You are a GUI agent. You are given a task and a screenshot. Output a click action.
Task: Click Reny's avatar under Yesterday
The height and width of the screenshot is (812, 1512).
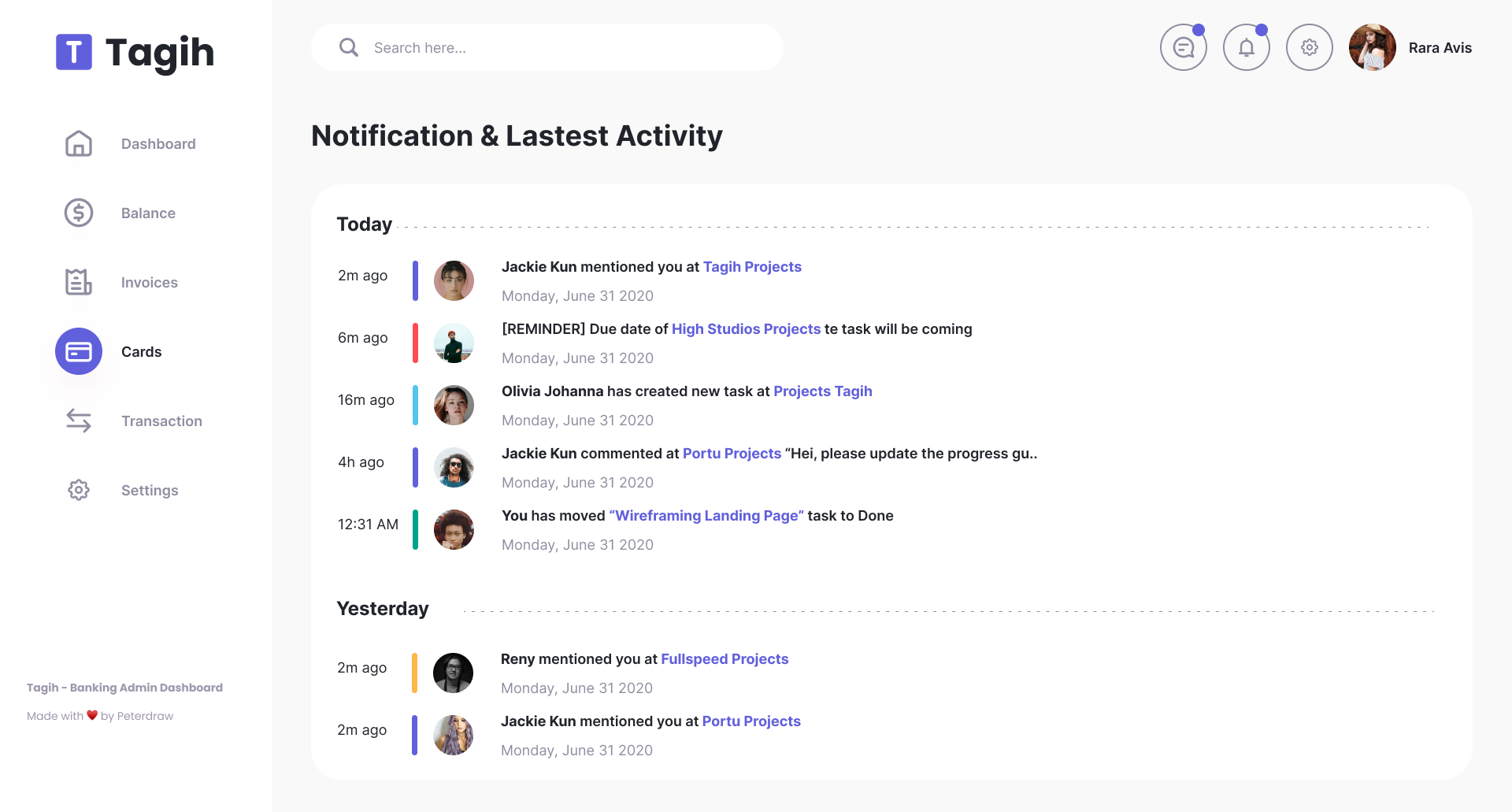[453, 673]
